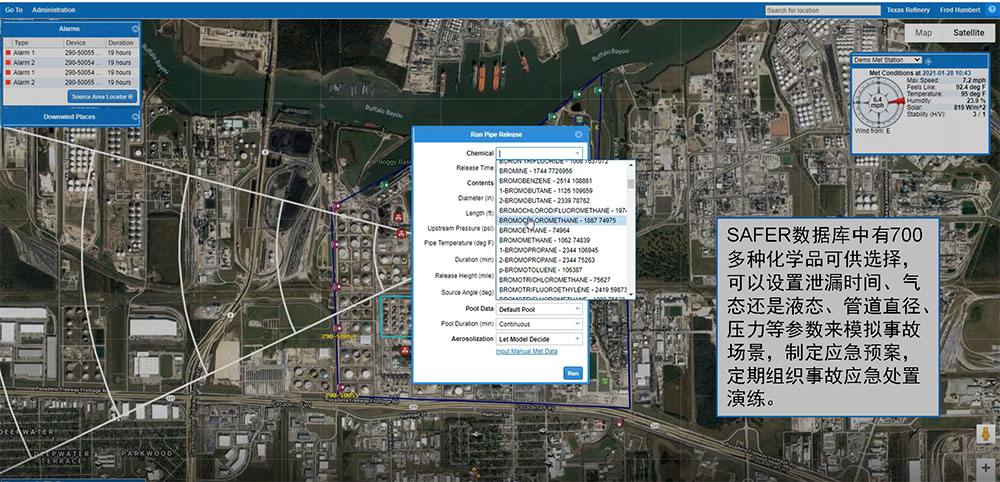Switch to Satellite view
Viewport: 1000px width, 482px height.
click(x=968, y=33)
